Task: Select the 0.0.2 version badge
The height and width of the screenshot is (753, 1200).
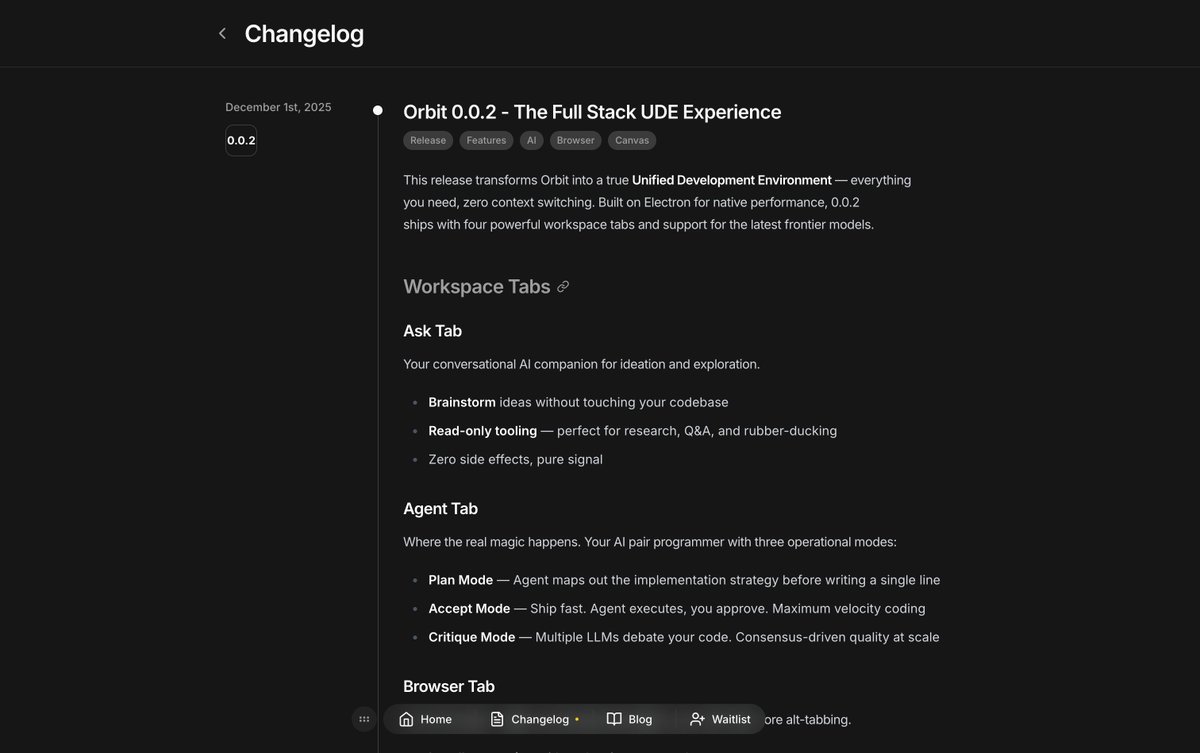Action: click(x=241, y=140)
